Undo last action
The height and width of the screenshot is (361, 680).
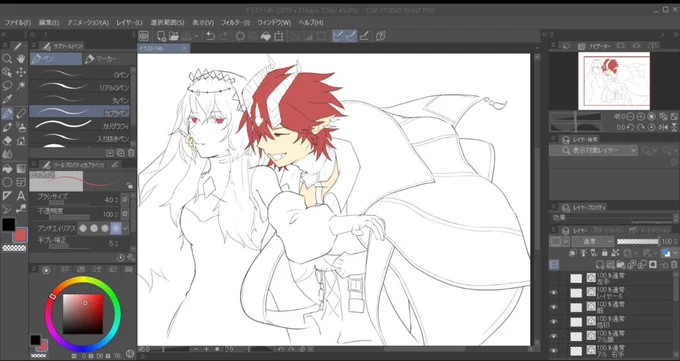[210, 36]
